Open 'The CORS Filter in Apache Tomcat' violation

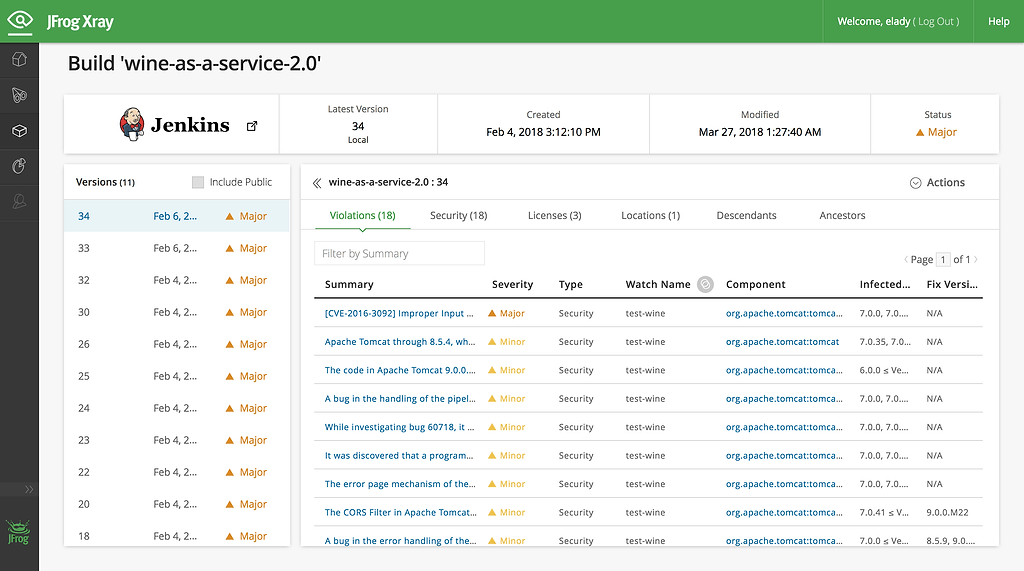click(400, 513)
